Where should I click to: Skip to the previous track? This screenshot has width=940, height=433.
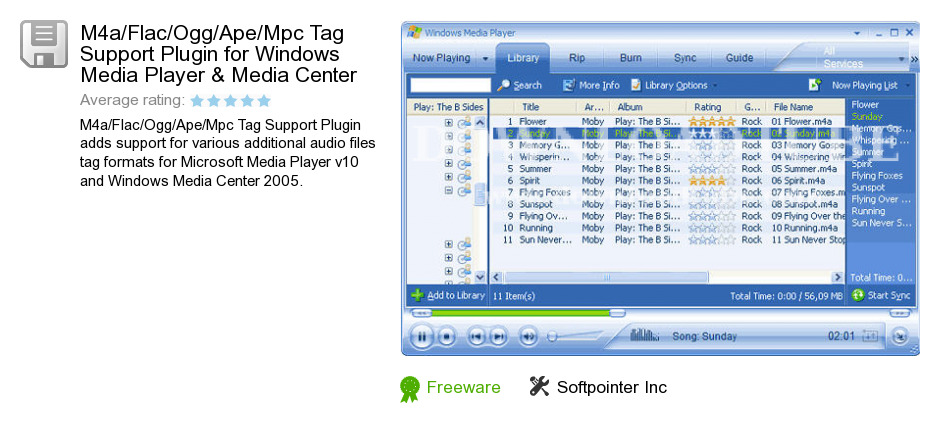(476, 336)
